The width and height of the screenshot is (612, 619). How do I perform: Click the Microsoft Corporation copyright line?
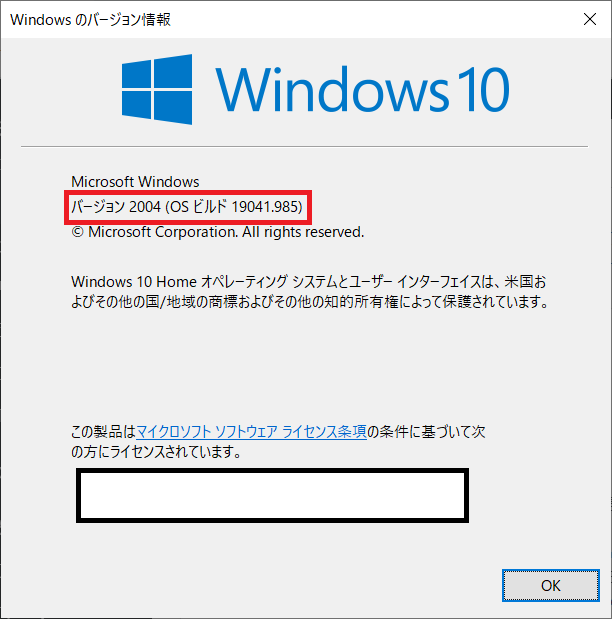click(x=218, y=232)
